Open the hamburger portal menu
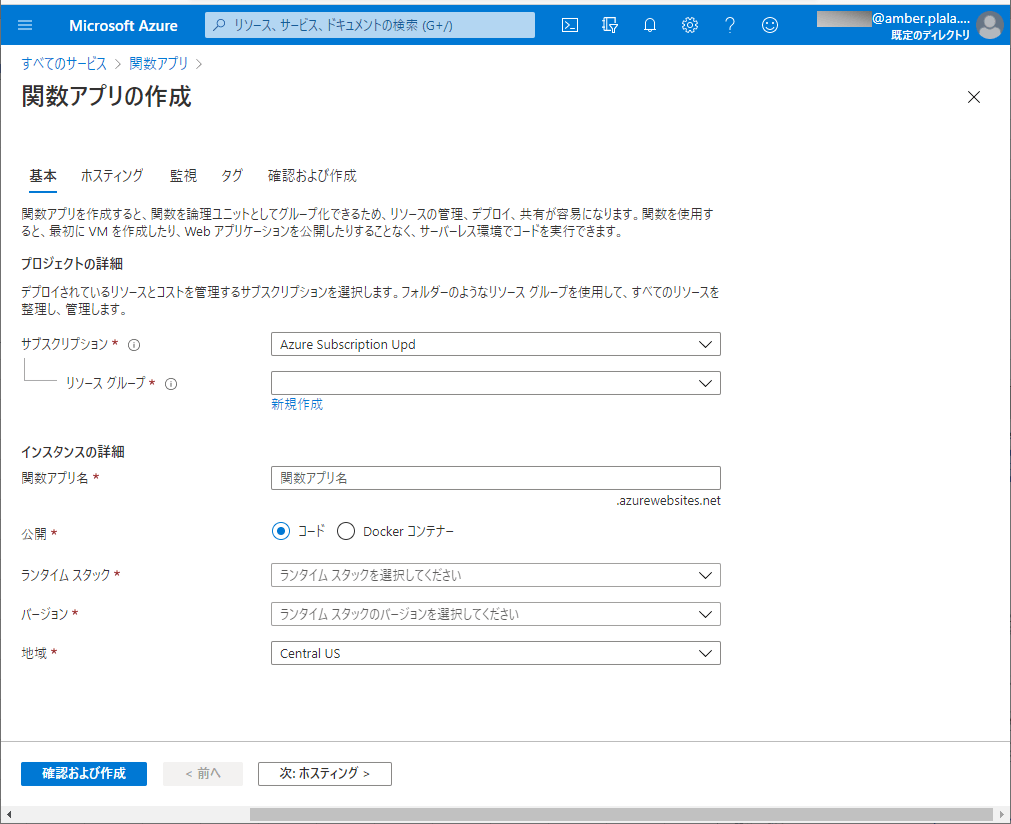 point(25,25)
